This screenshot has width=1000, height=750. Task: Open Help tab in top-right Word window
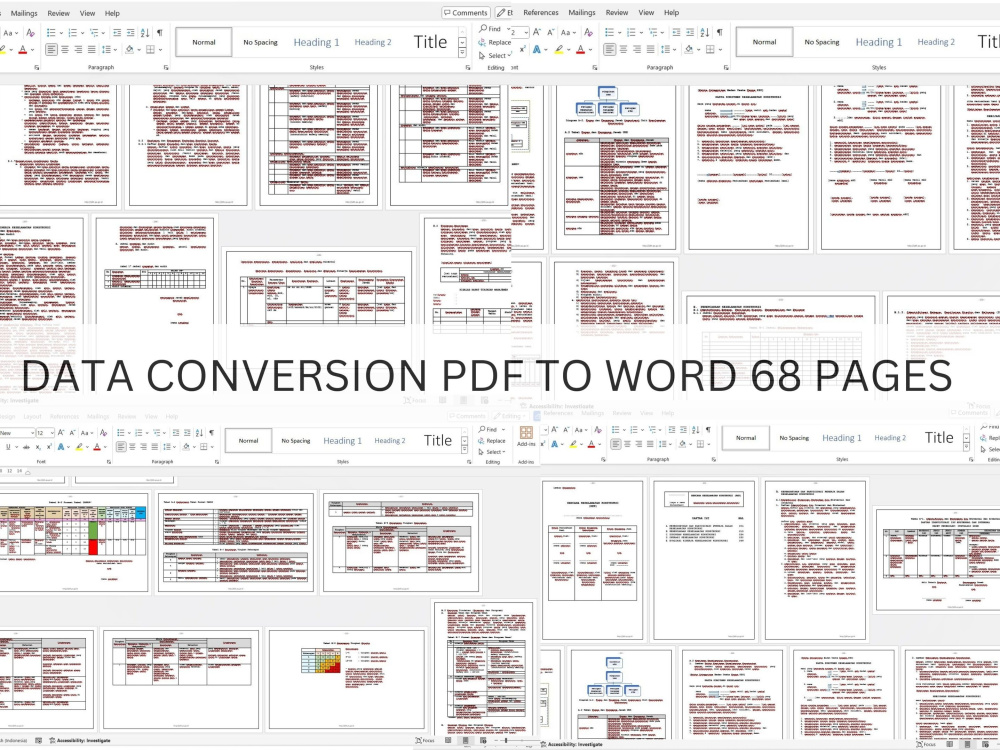point(672,12)
